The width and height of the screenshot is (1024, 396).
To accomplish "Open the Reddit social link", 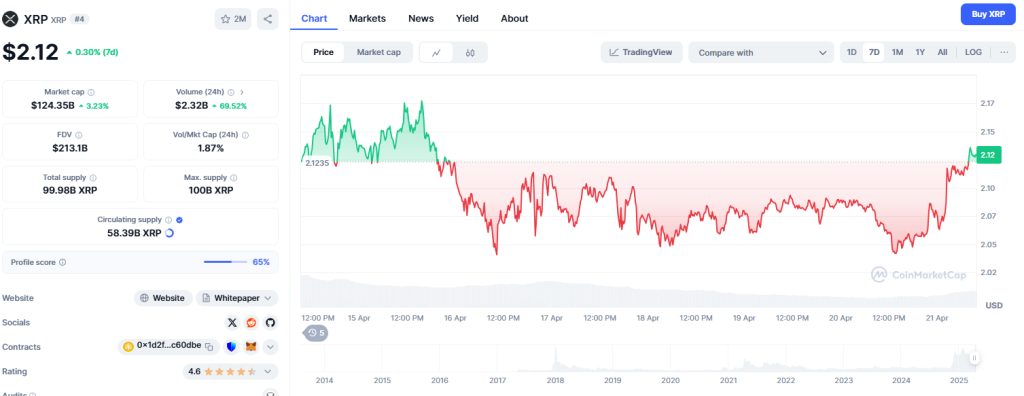I will [x=251, y=323].
